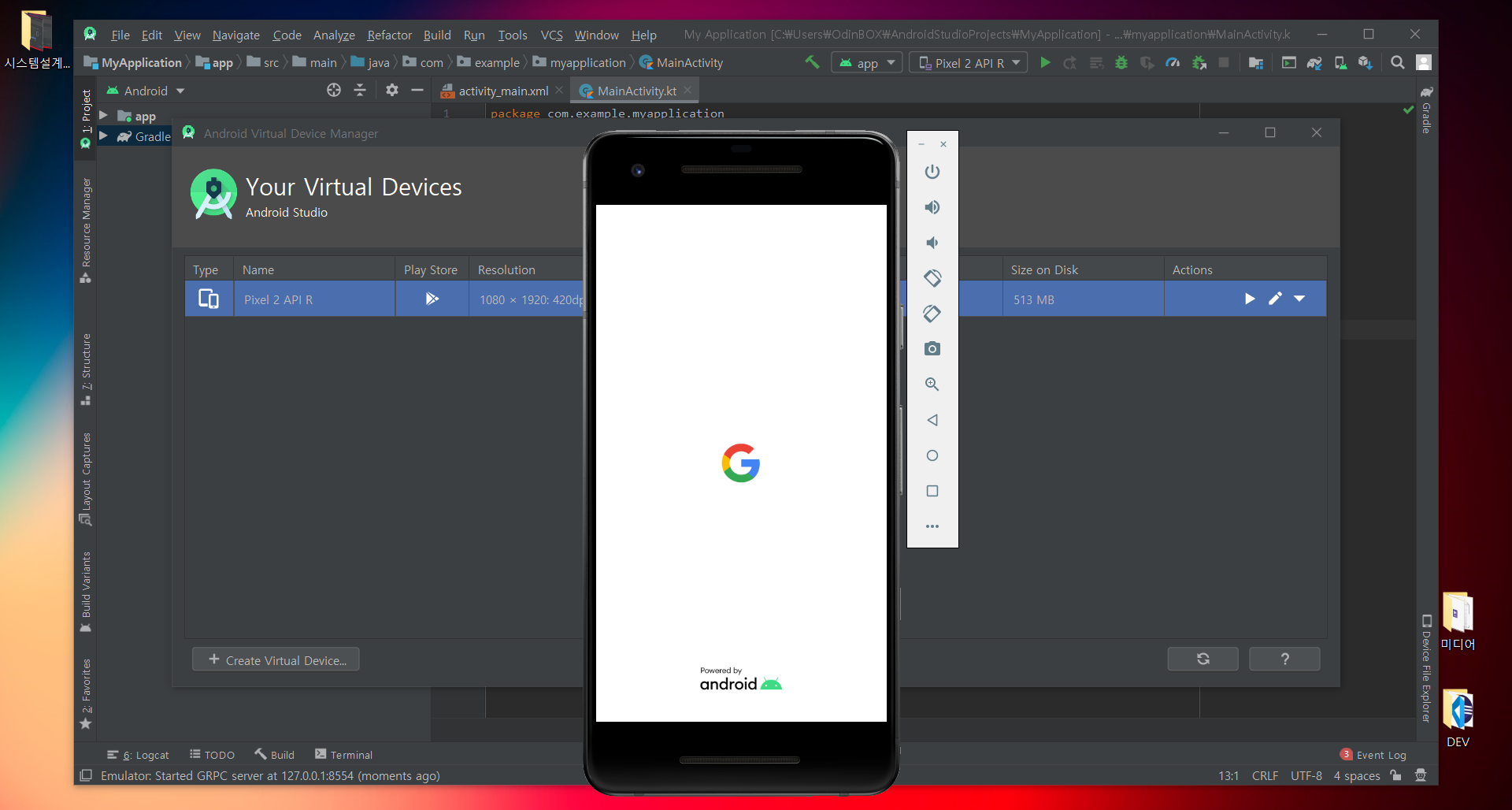
Task: Tap emulator Back triangle button
Action: point(932,420)
